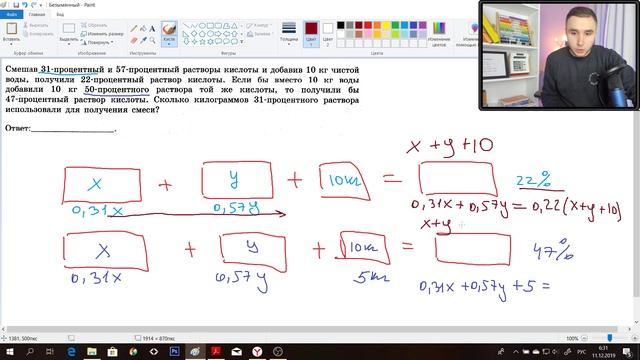Select the straight line shape
Screen dimensions: 640x360
(186, 26)
